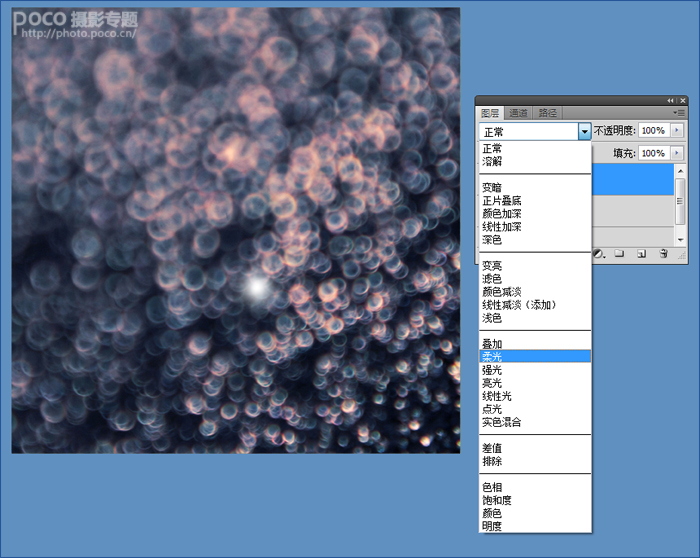Choose 颜色加深 blend mode
700x558 pixels.
(x=535, y=213)
